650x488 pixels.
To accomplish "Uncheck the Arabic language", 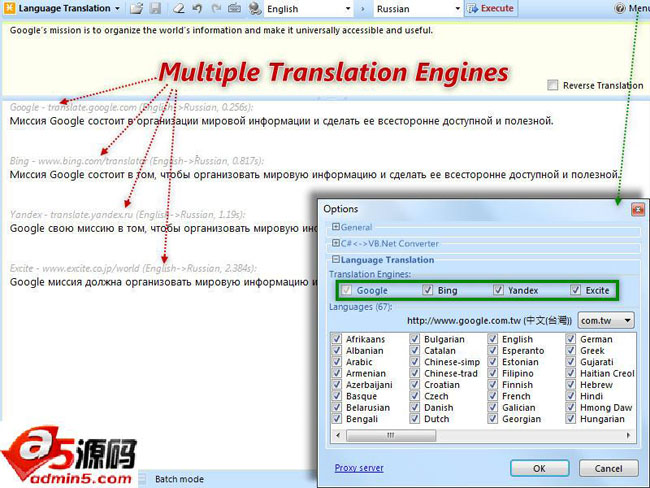I will (337, 362).
